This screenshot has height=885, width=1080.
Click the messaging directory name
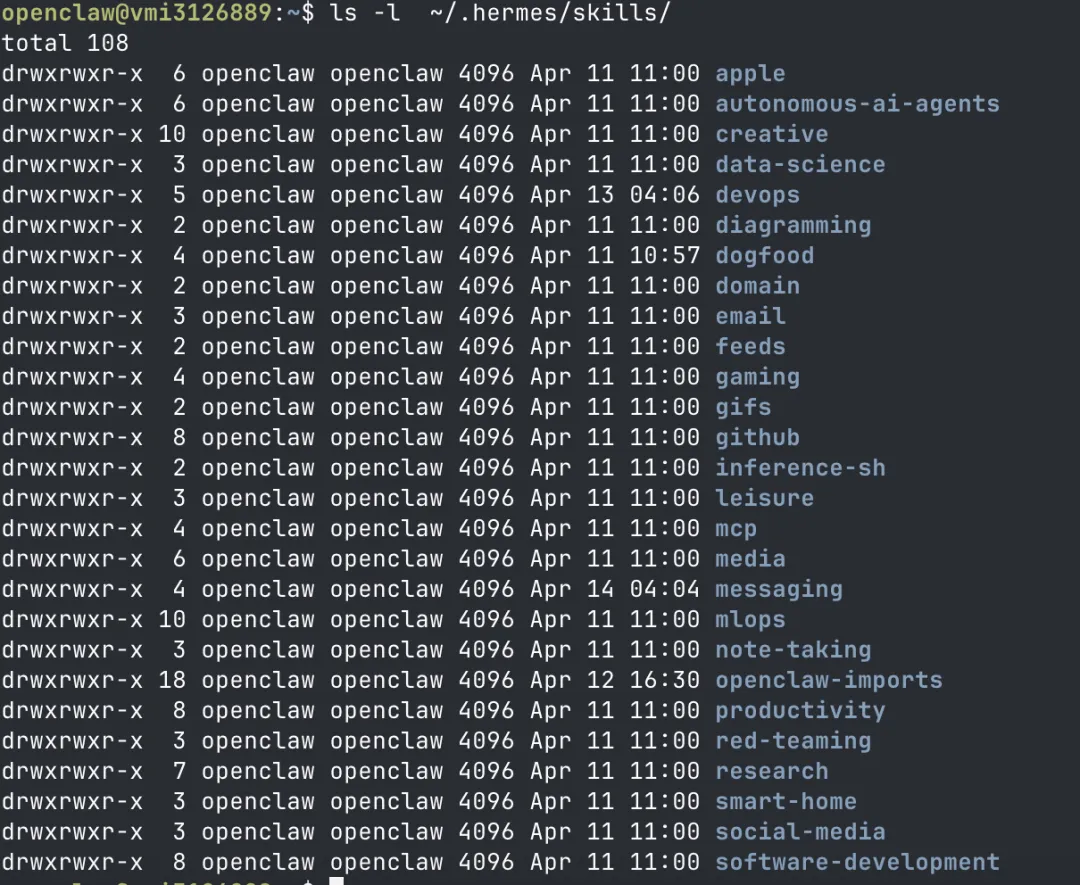point(779,590)
